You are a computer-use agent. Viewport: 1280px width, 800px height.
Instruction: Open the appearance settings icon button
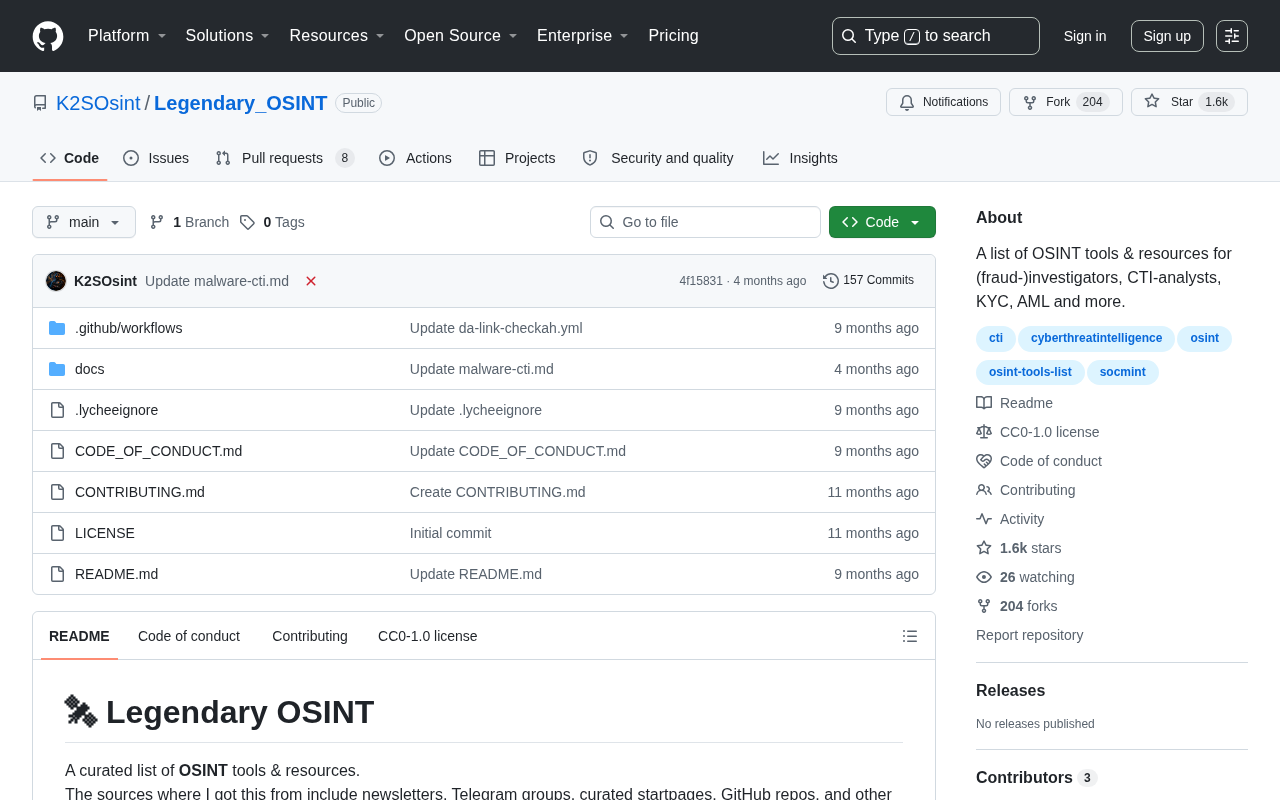click(x=1232, y=36)
